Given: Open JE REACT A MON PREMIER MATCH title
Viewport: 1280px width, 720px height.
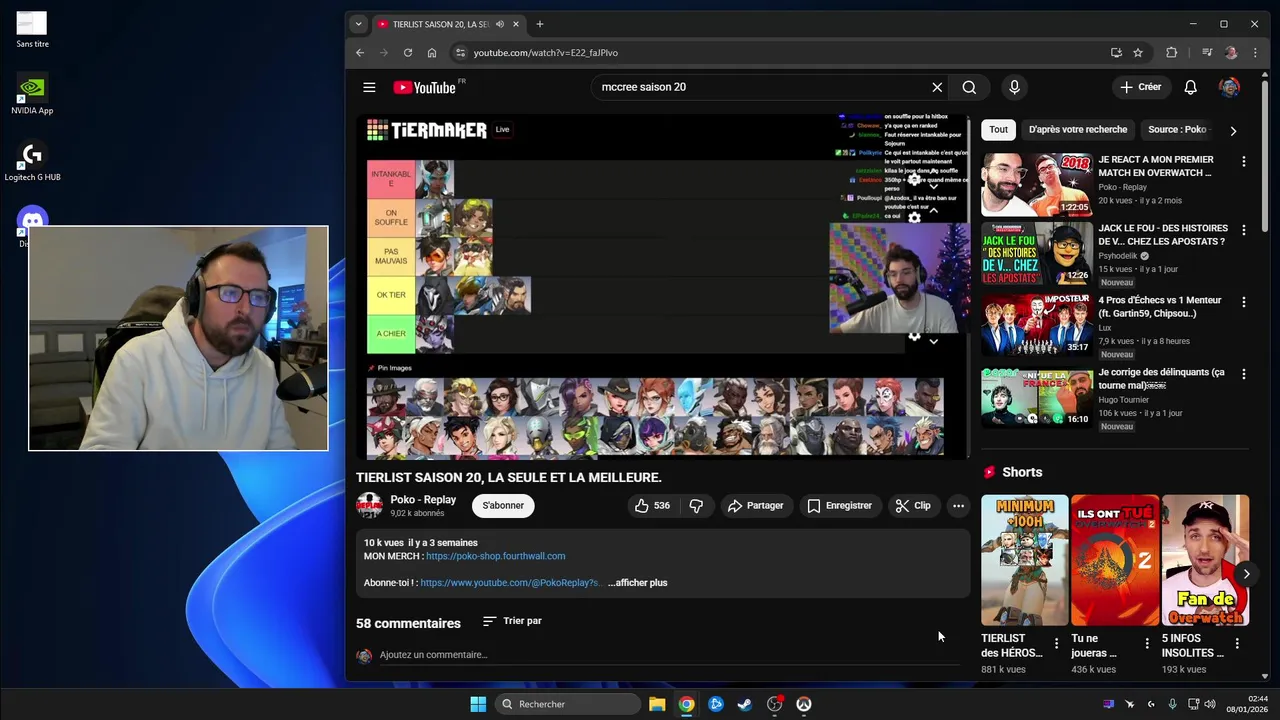Looking at the screenshot, I should 1156,166.
